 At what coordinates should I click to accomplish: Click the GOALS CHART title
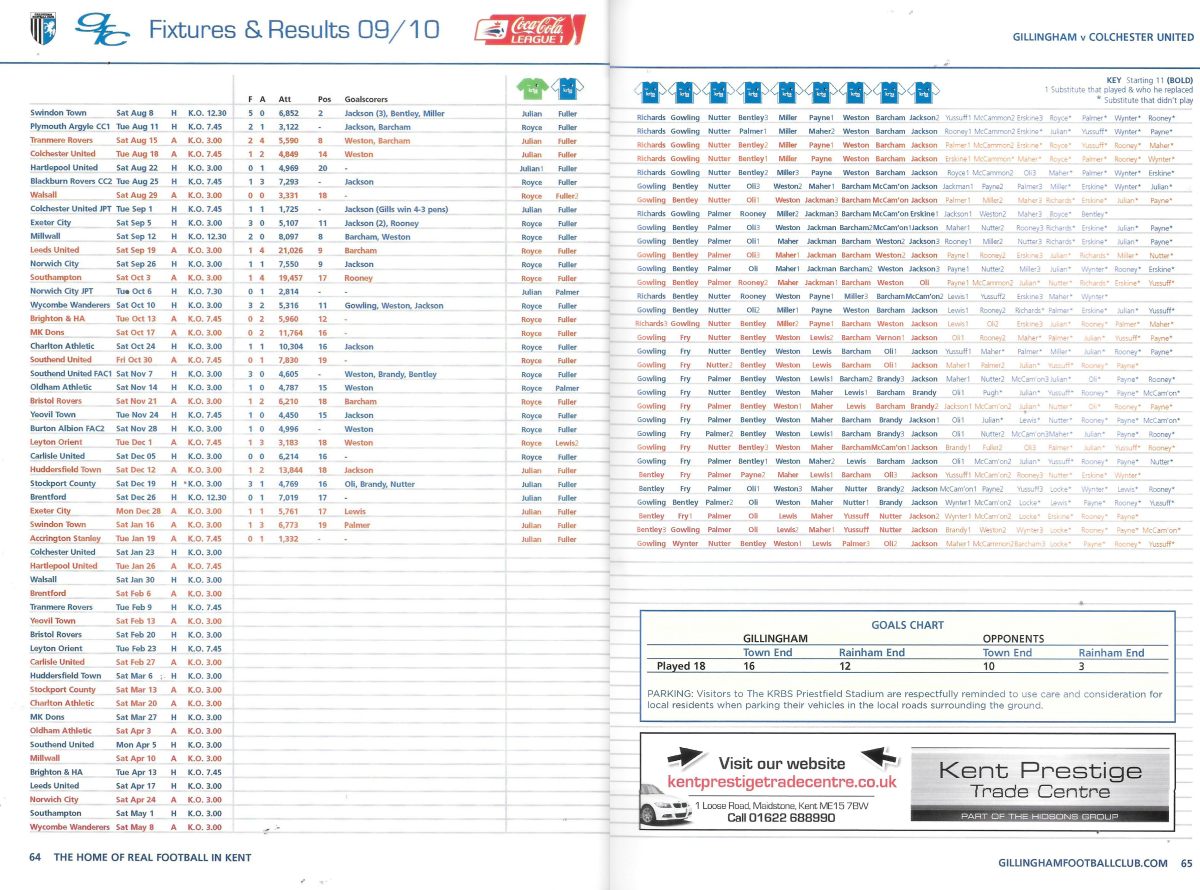[907, 625]
